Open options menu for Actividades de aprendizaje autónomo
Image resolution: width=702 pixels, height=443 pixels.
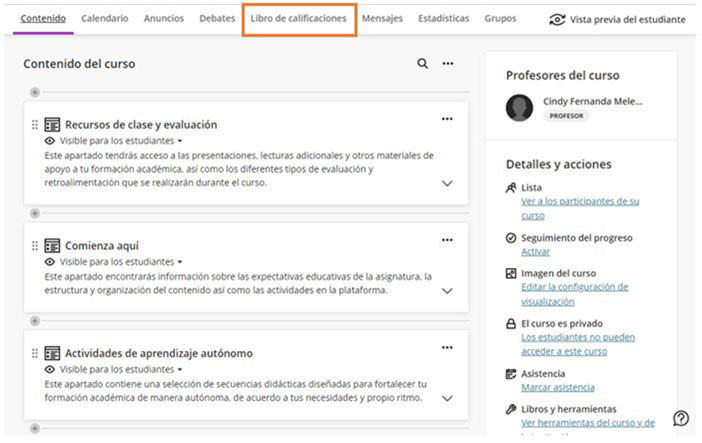[x=447, y=348]
